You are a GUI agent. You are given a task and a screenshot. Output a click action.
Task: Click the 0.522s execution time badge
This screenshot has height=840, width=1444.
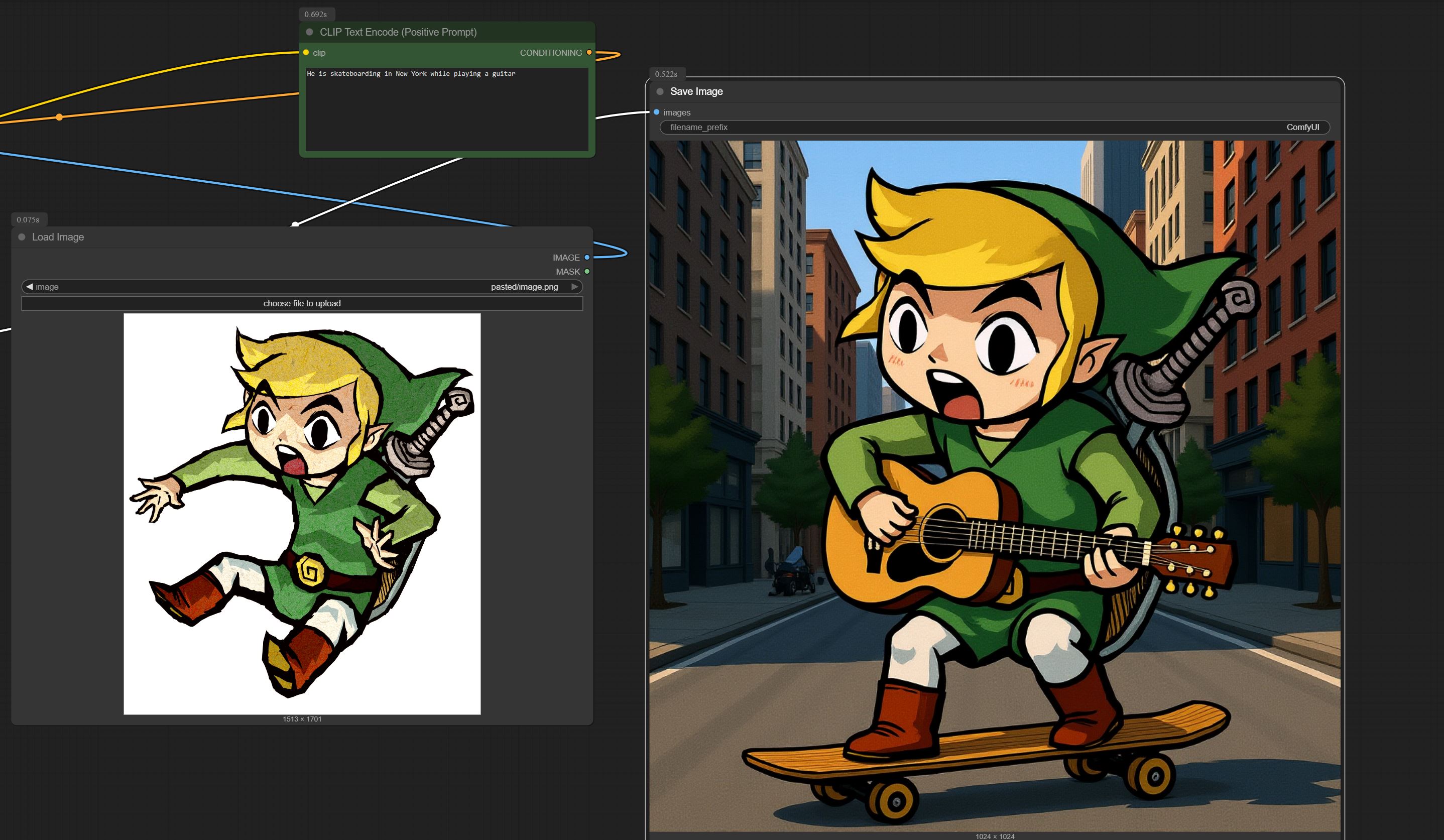click(666, 74)
